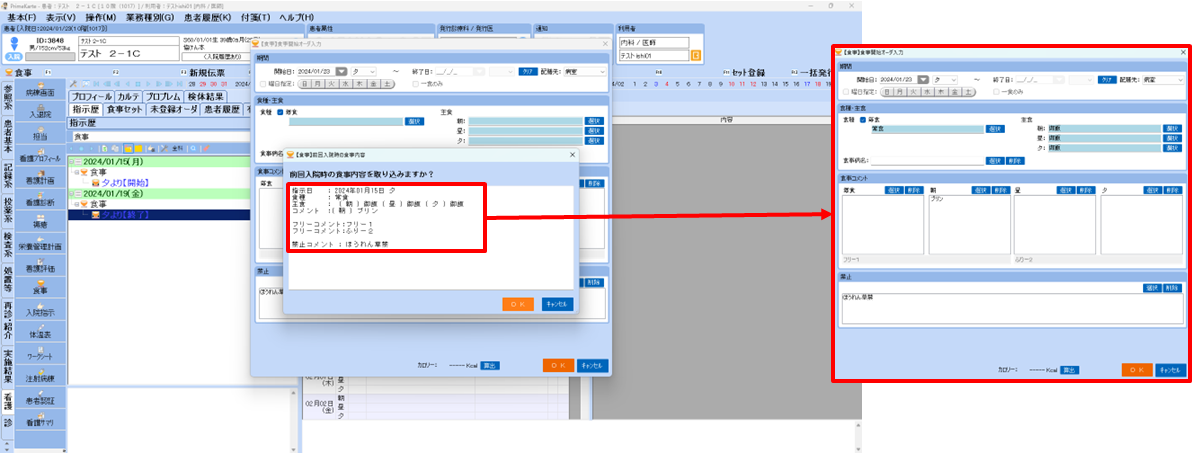Open the 担当 sidebar icon

[x=40, y=131]
